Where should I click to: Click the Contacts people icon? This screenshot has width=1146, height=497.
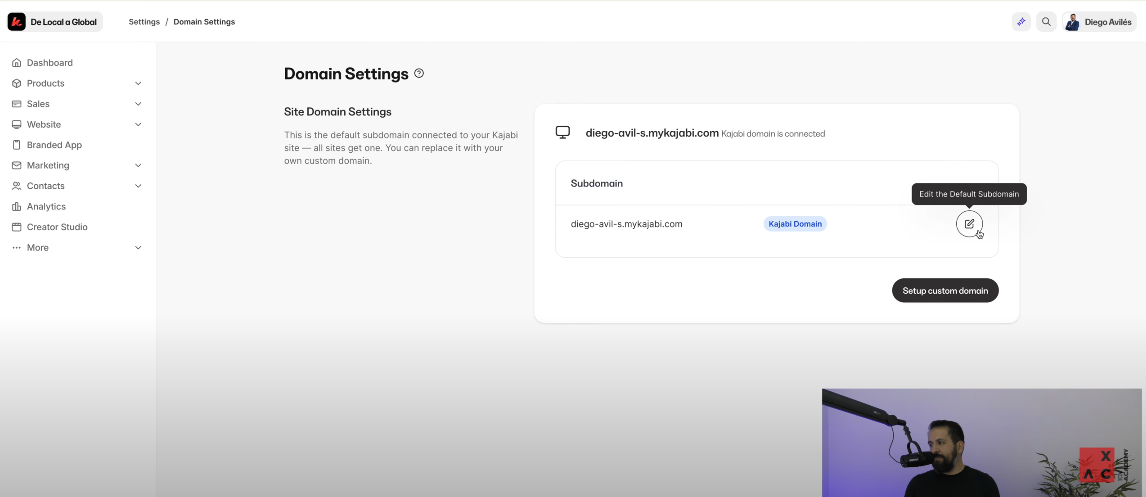coord(17,186)
